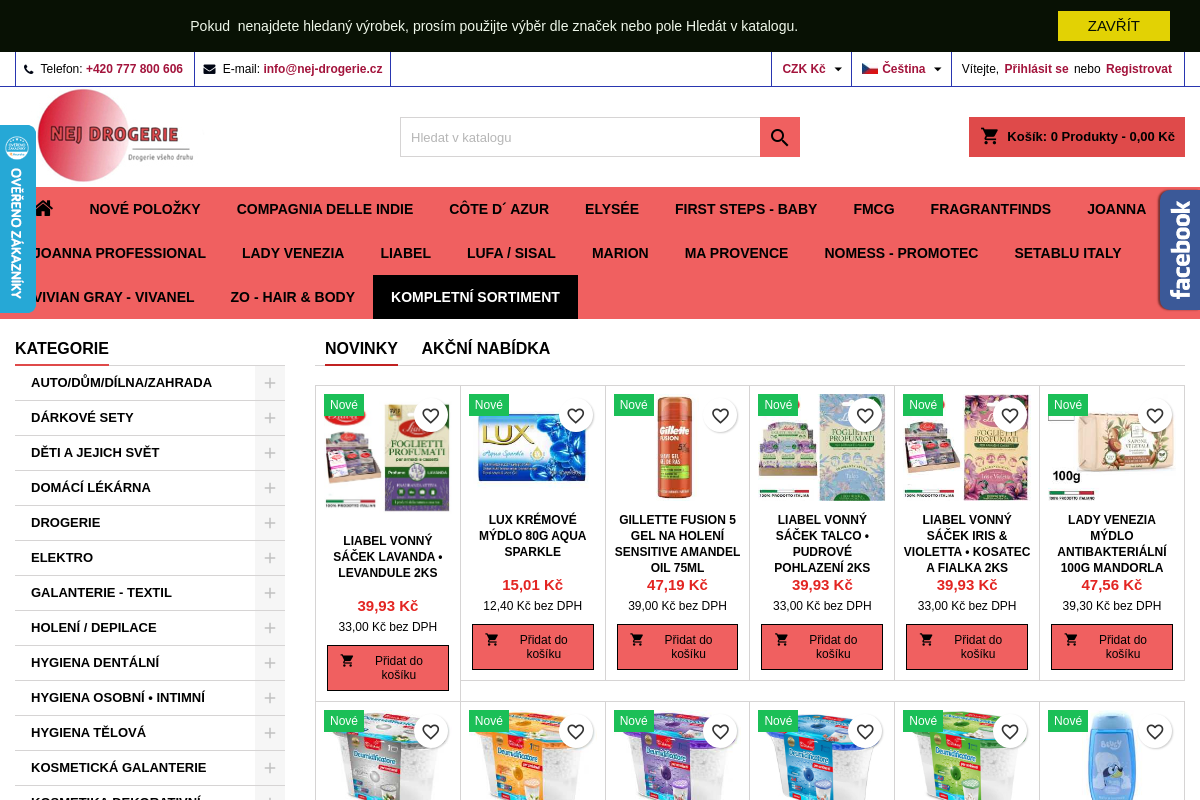Expand ELEKTRO category
Viewport: 1200px width, 800px height.
[x=270, y=558]
